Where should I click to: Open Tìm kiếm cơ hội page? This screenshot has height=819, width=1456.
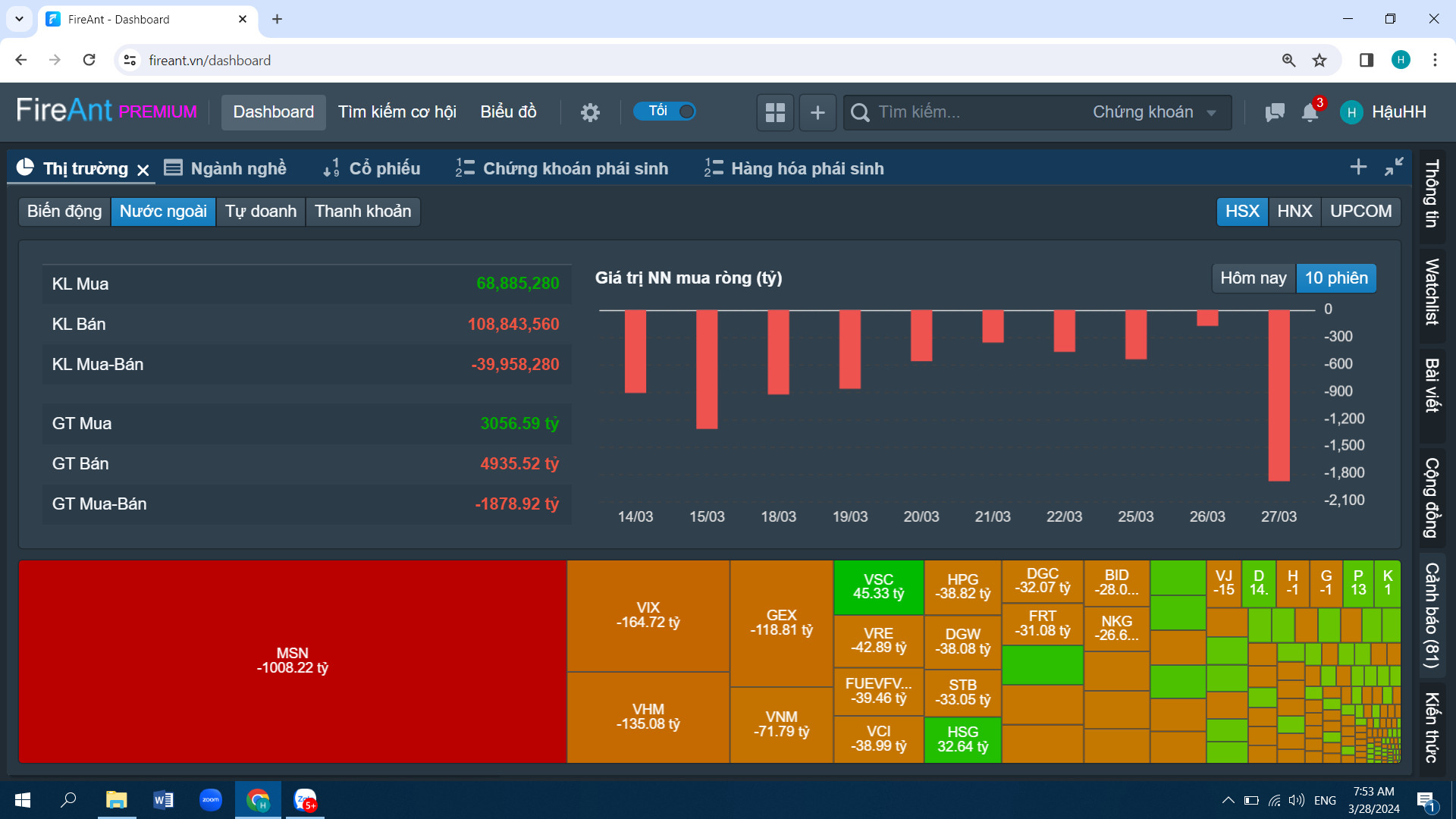[397, 112]
